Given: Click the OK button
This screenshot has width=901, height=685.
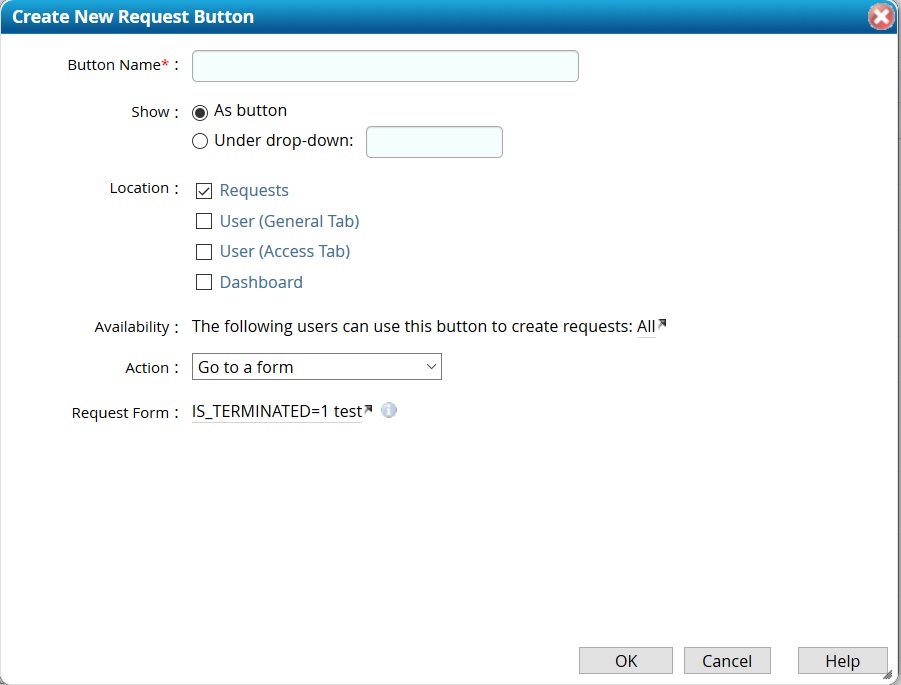Looking at the screenshot, I should pyautogui.click(x=625, y=660).
